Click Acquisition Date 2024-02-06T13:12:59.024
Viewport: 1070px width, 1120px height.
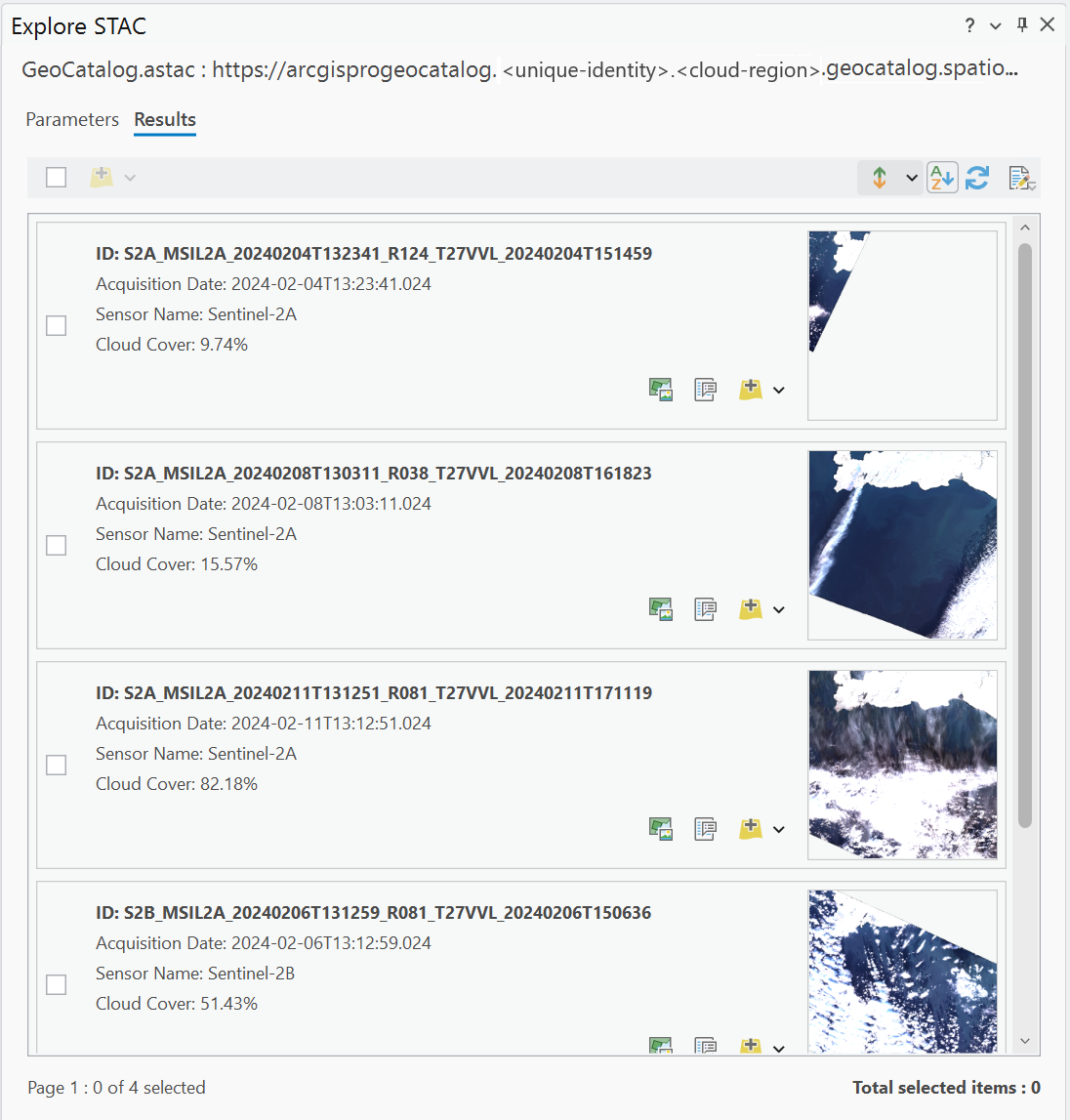(x=264, y=943)
